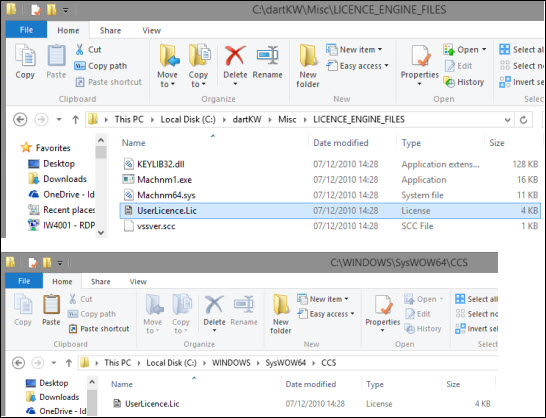
Task: Click Paste shortcut in CCS window
Action: point(99,328)
